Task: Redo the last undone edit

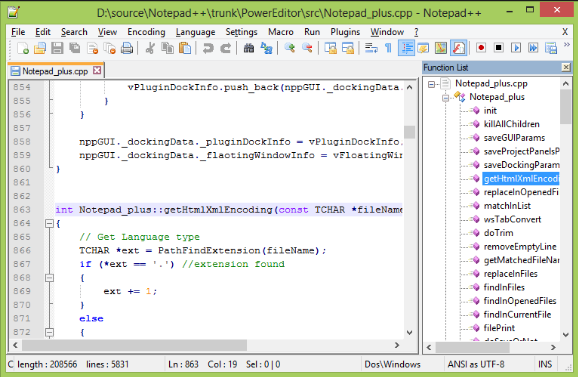Action: click(226, 48)
